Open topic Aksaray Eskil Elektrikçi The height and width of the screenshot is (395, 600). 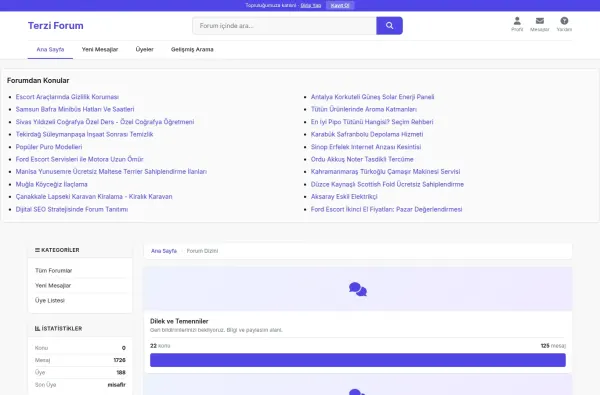[x=344, y=196]
